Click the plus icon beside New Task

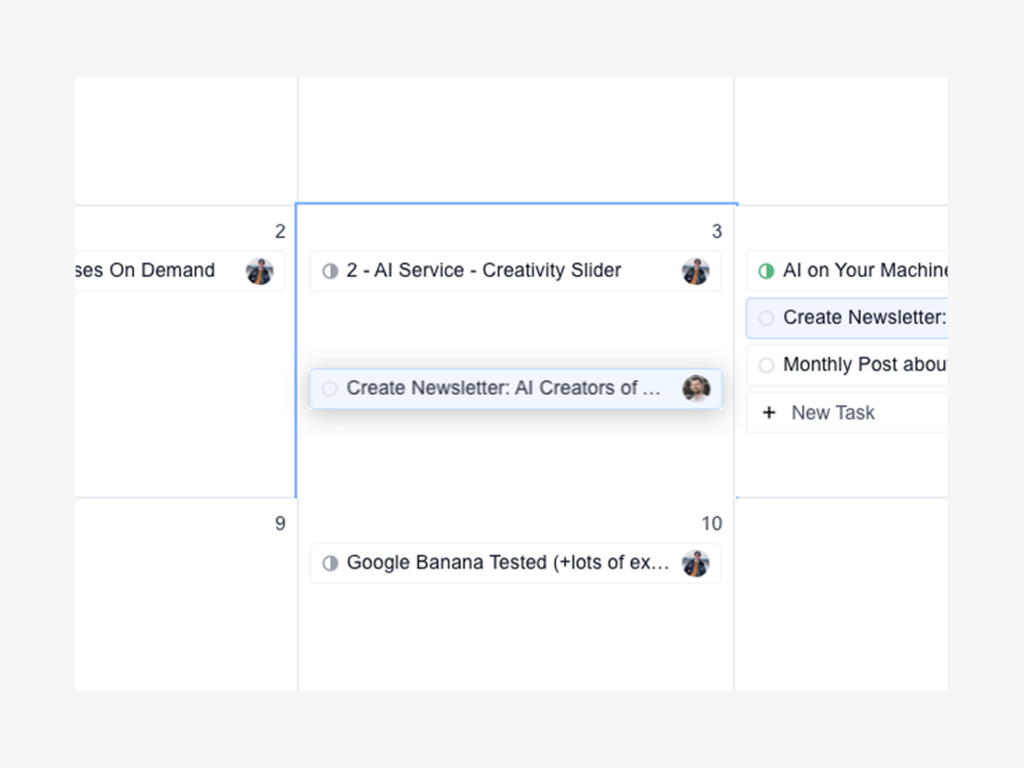click(768, 412)
